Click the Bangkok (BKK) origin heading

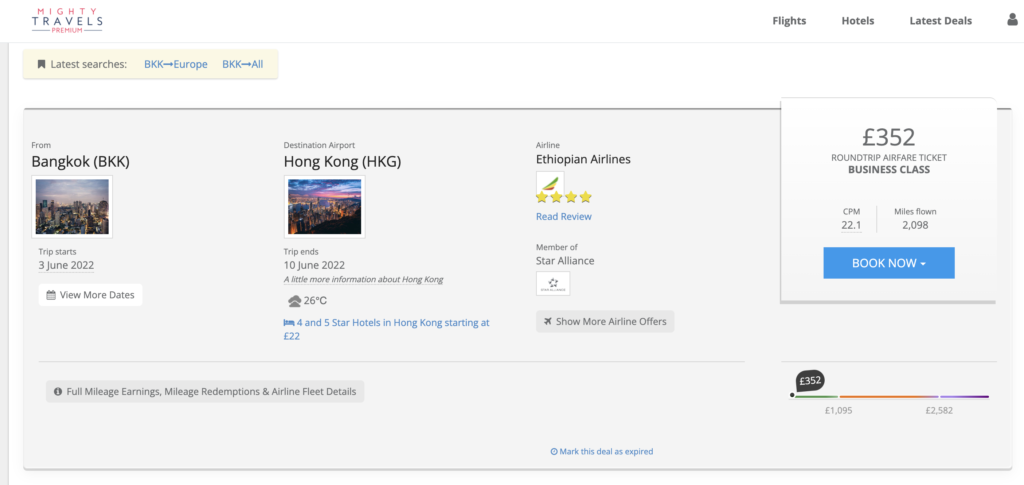[x=80, y=161]
